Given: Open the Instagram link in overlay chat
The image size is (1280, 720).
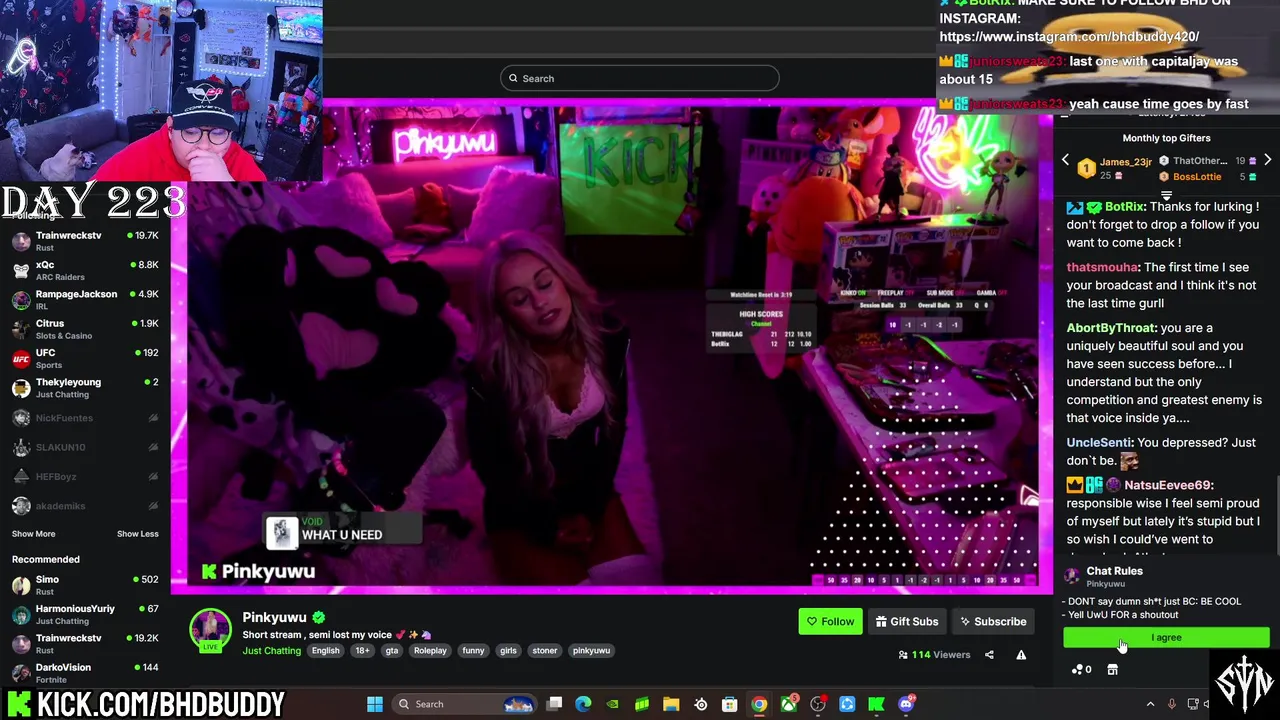Looking at the screenshot, I should pyautogui.click(x=1069, y=36).
